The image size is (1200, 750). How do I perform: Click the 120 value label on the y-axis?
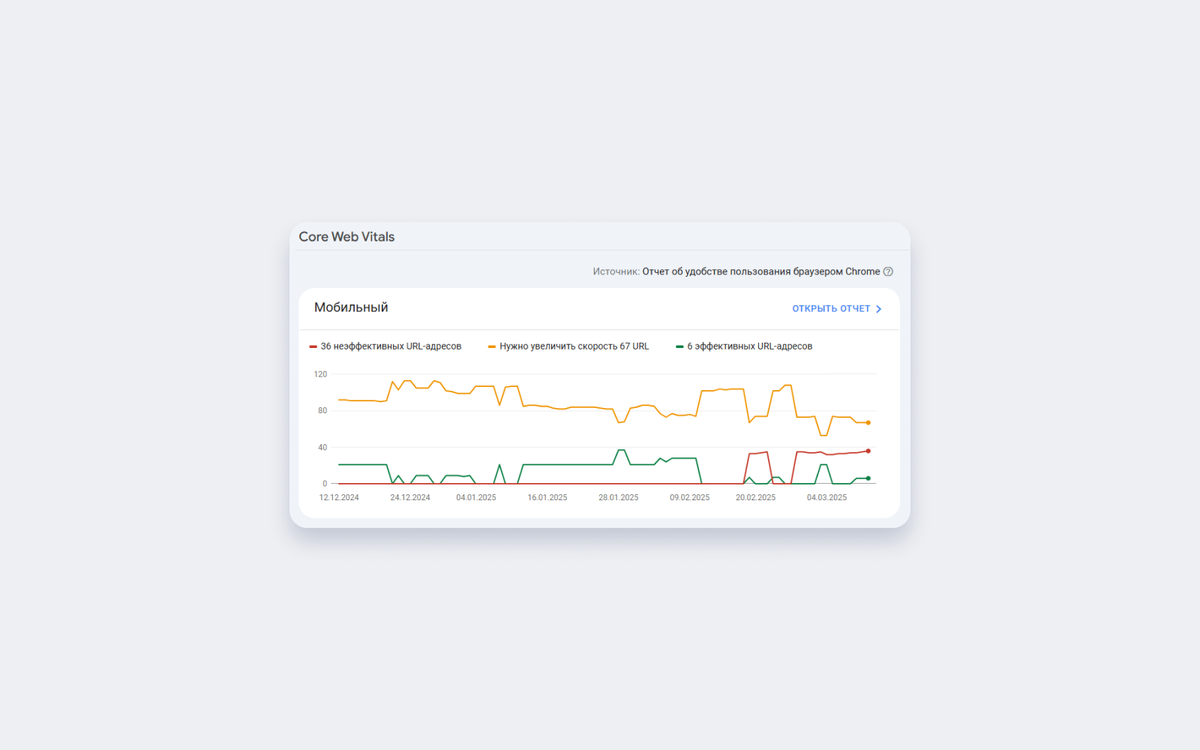click(x=320, y=374)
